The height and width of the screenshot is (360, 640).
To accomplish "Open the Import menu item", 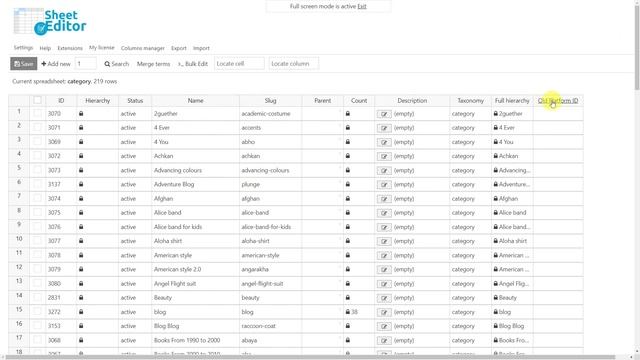I will [201, 48].
